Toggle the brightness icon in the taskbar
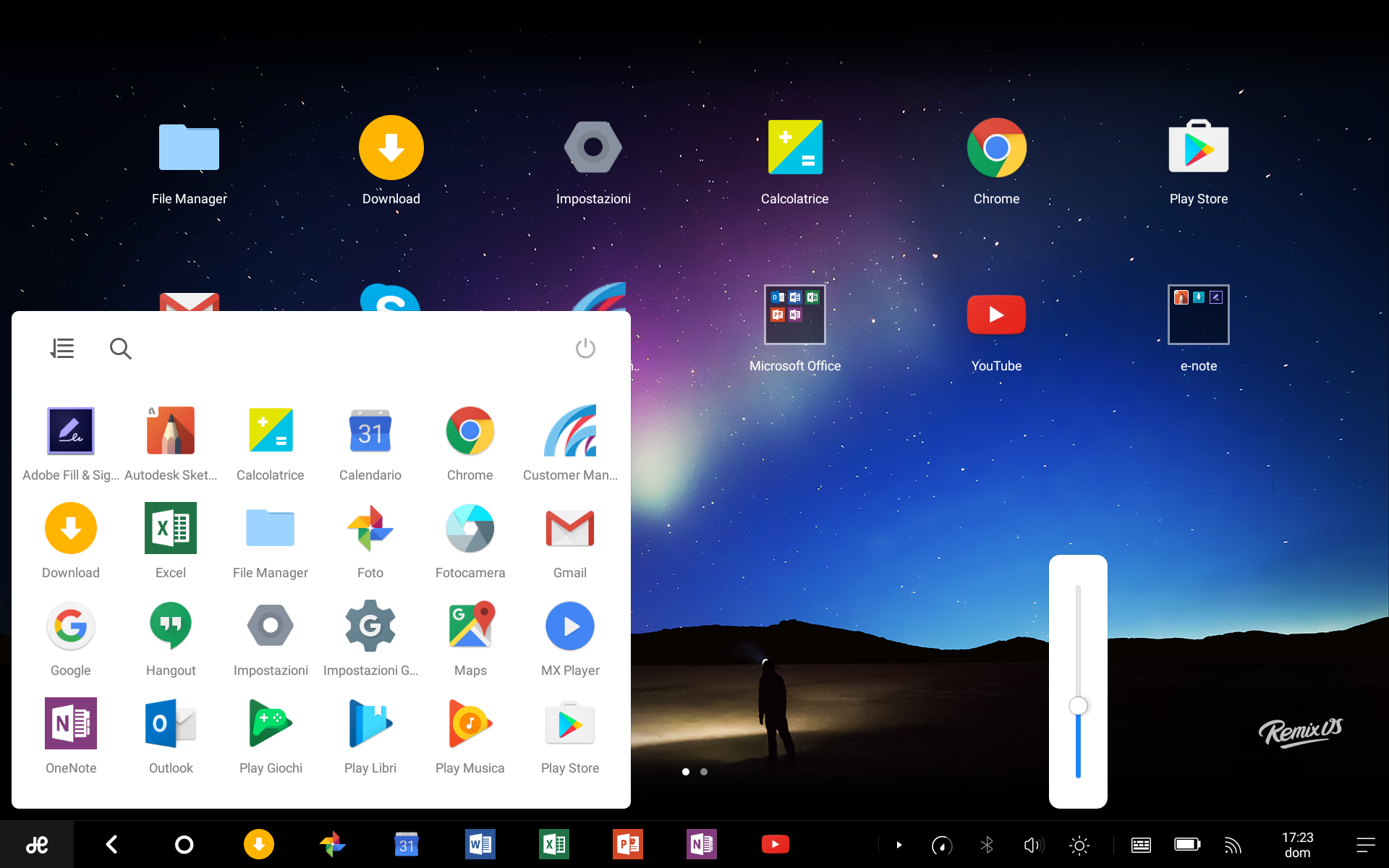 pyautogui.click(x=1079, y=844)
